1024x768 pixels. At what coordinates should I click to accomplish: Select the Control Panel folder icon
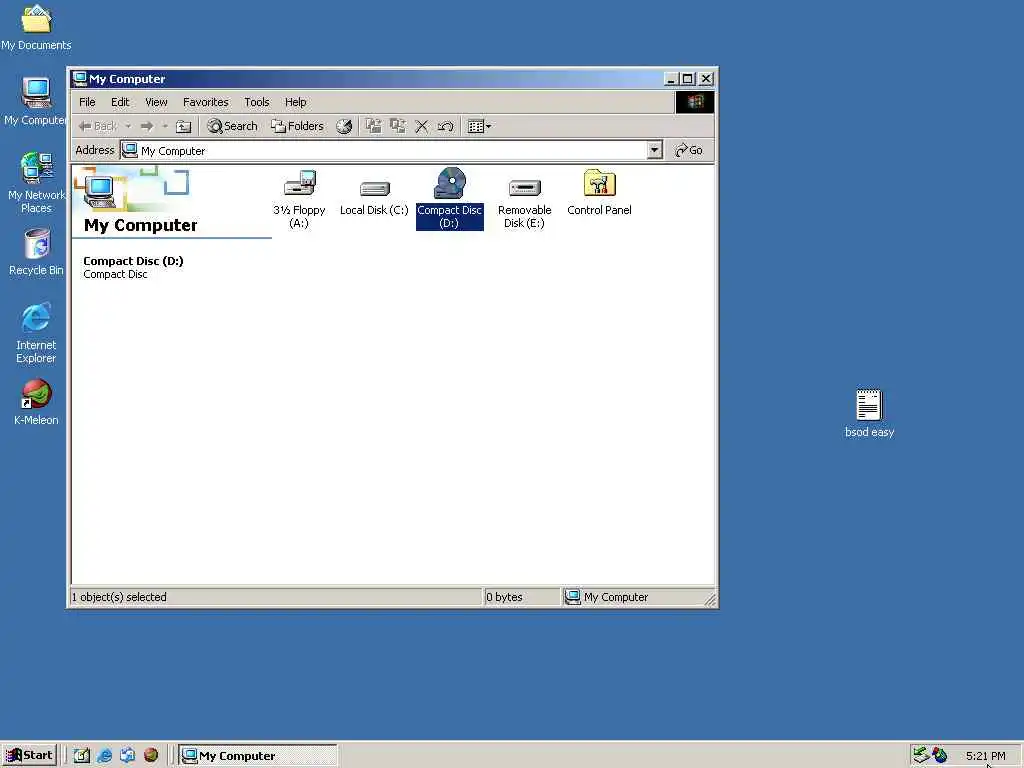click(x=600, y=184)
